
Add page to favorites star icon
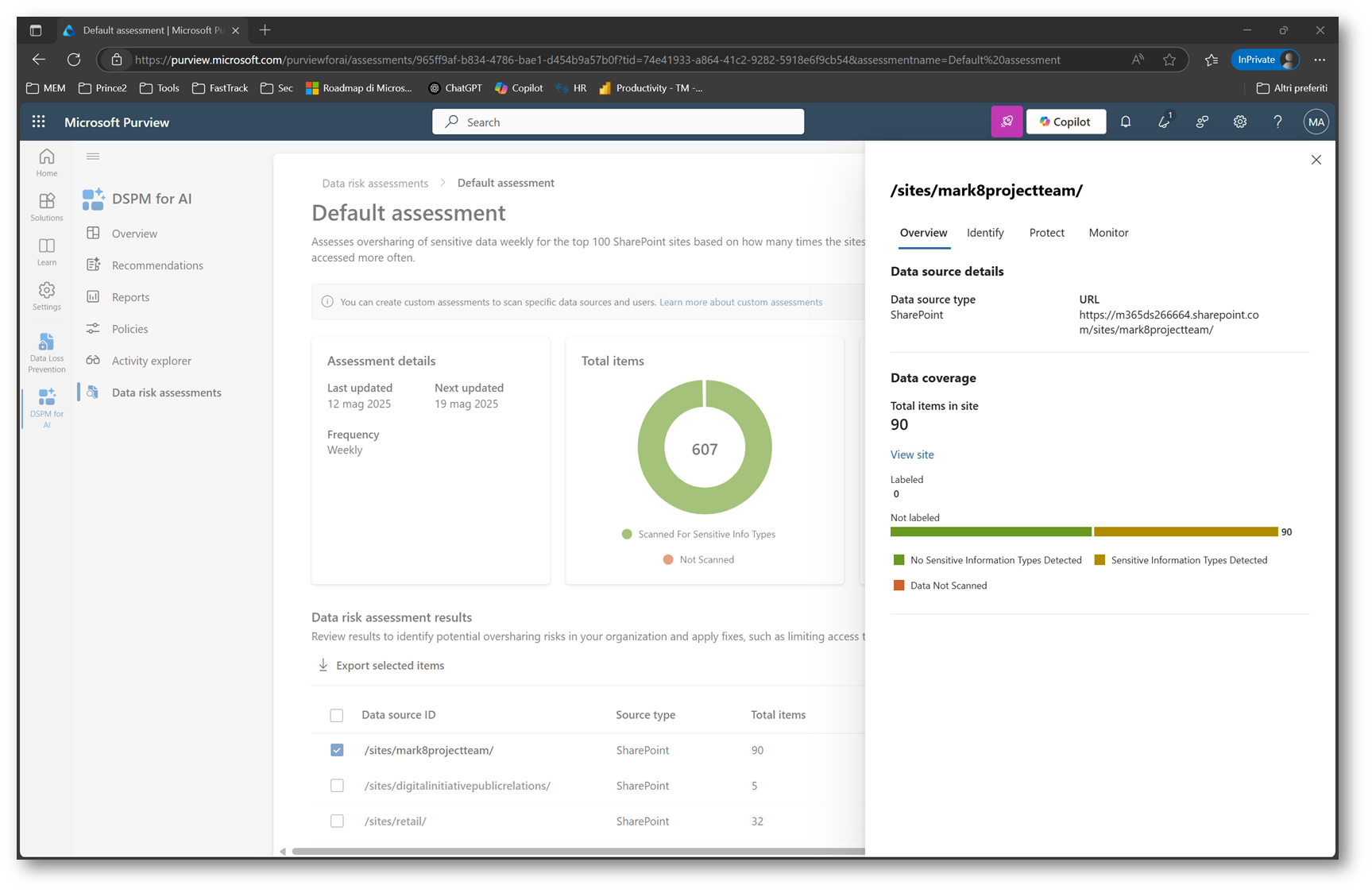tap(1169, 60)
